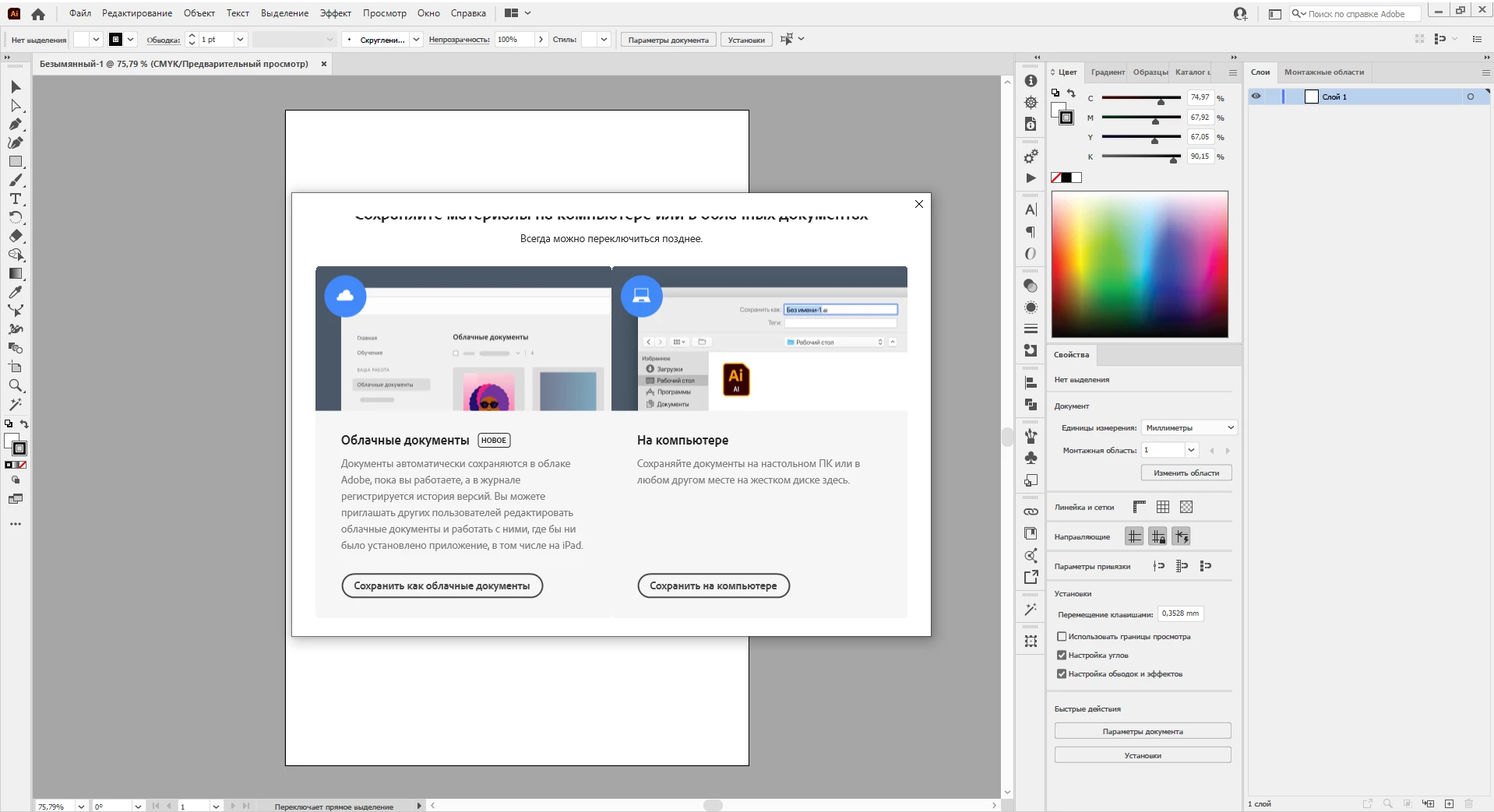
Task: Select the Eraser tool
Action: (x=16, y=236)
